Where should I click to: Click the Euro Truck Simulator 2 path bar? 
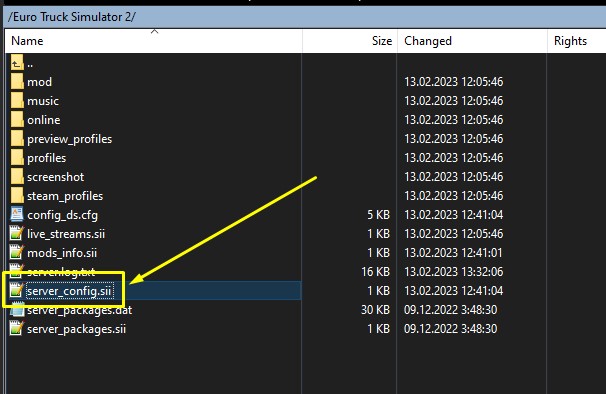coord(305,17)
